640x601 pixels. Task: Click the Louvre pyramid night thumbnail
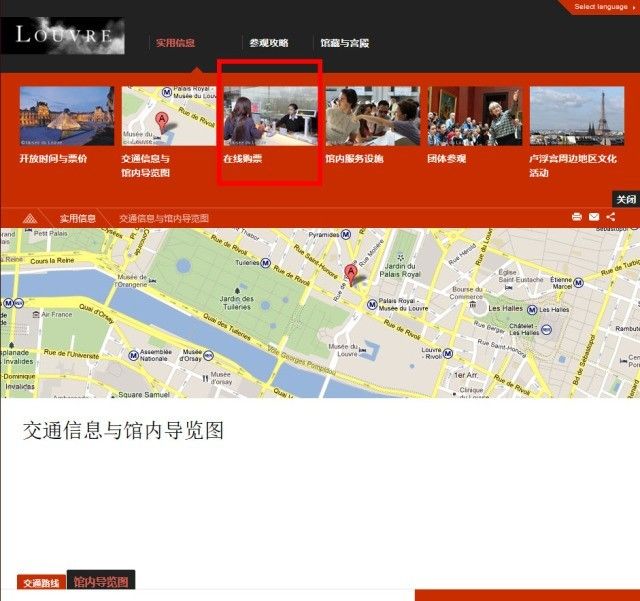pyautogui.click(x=67, y=116)
